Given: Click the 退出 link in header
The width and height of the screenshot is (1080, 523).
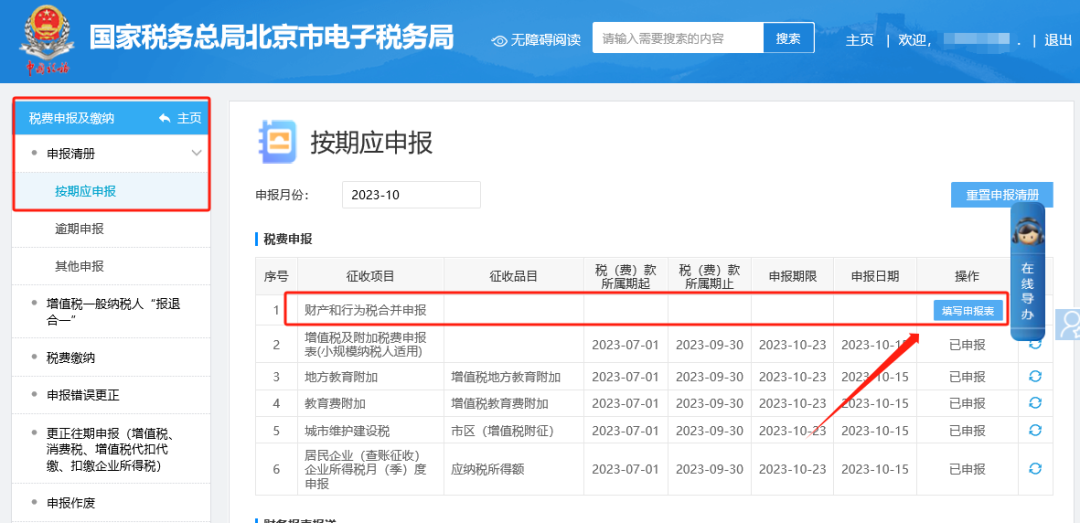Looking at the screenshot, I should click(1057, 40).
